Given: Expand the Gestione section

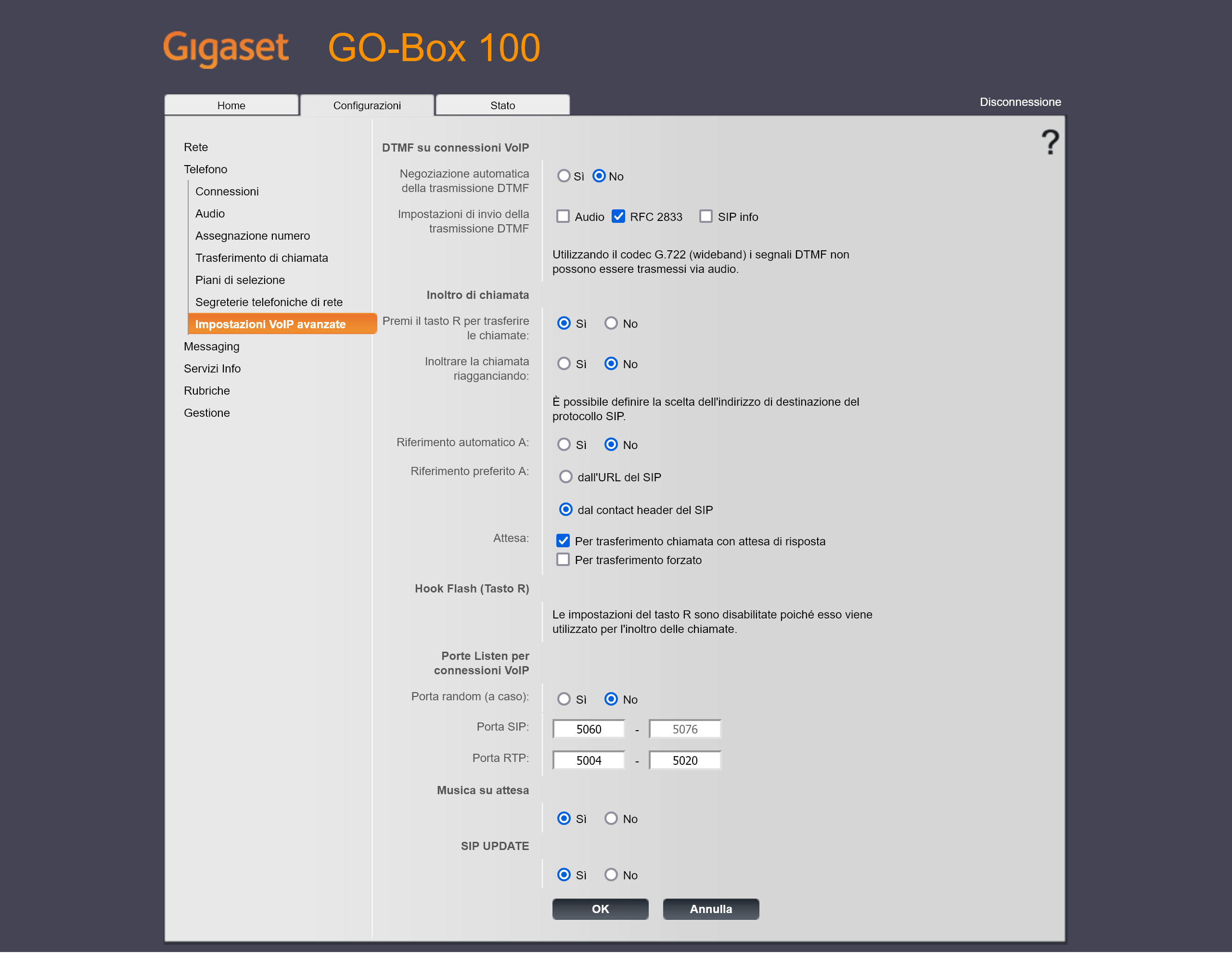Looking at the screenshot, I should point(206,413).
